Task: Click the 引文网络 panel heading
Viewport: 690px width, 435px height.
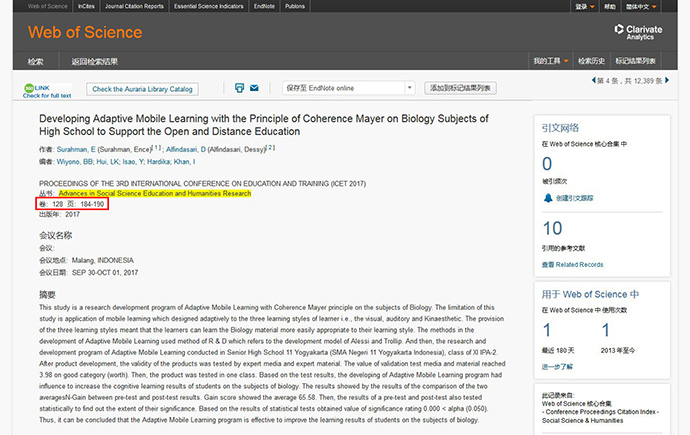Action: tap(560, 128)
